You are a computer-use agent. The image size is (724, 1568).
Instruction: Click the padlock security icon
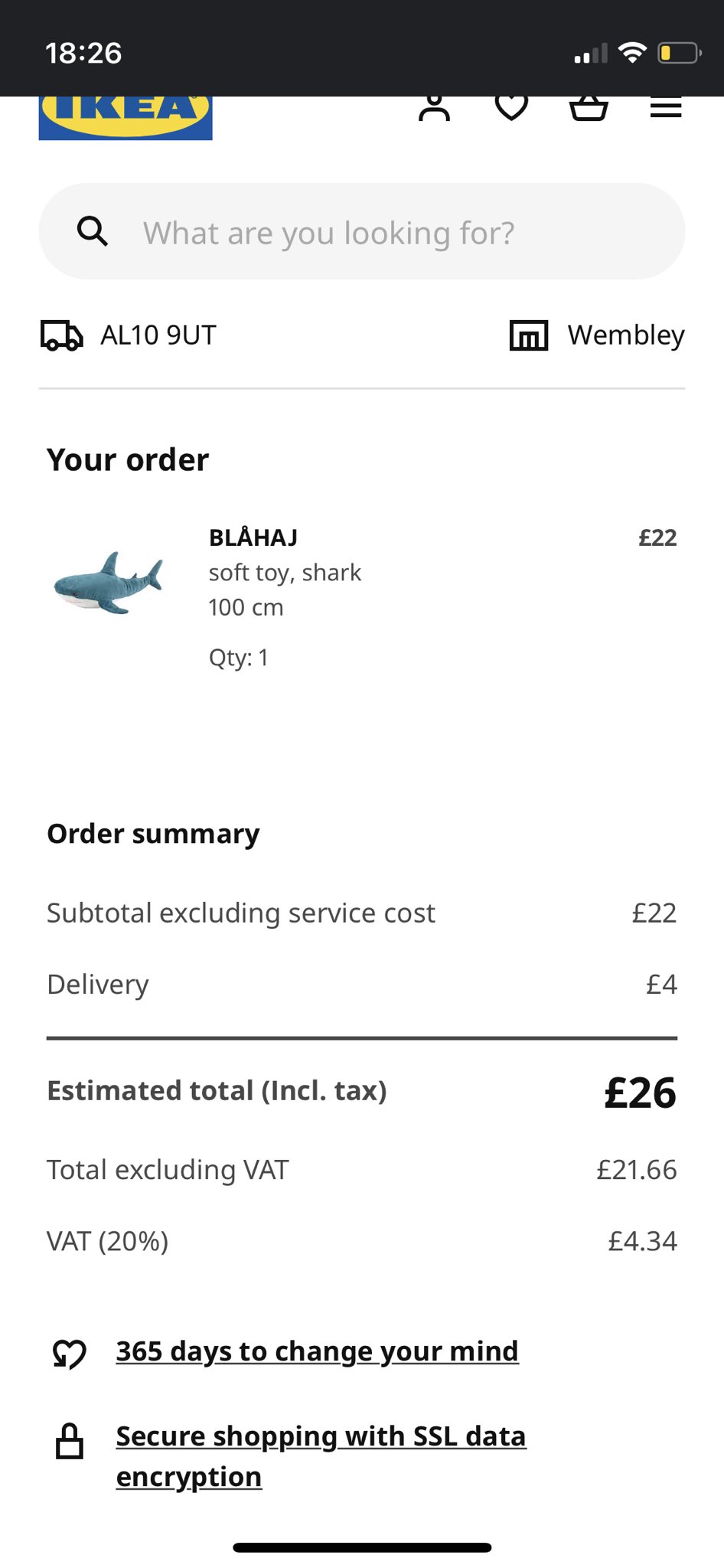70,1441
